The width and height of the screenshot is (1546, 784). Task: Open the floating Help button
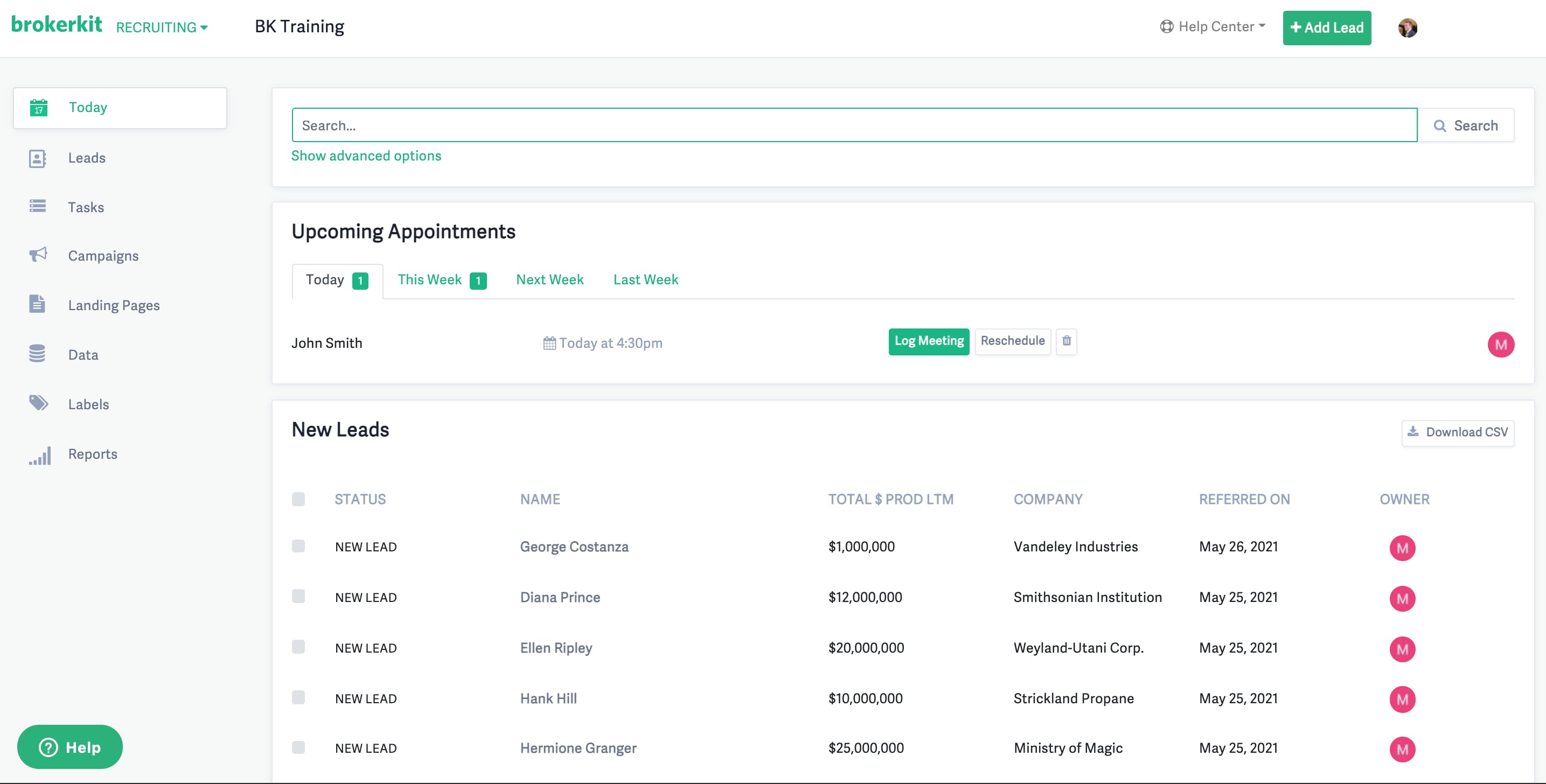[x=69, y=747]
